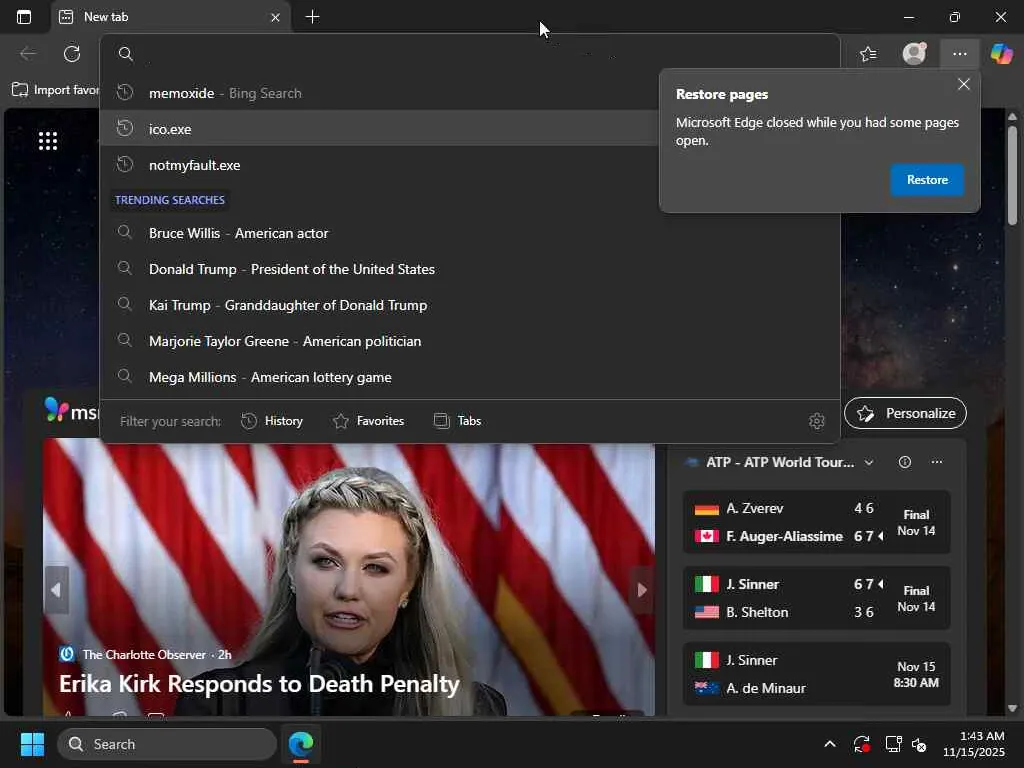Open Sinner vs Shelton match card
Viewport: 1024px width, 768px height.
(x=816, y=598)
